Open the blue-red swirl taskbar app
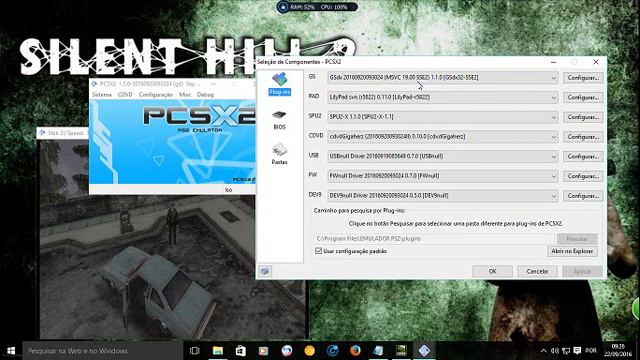640x360 pixels. tap(287, 351)
